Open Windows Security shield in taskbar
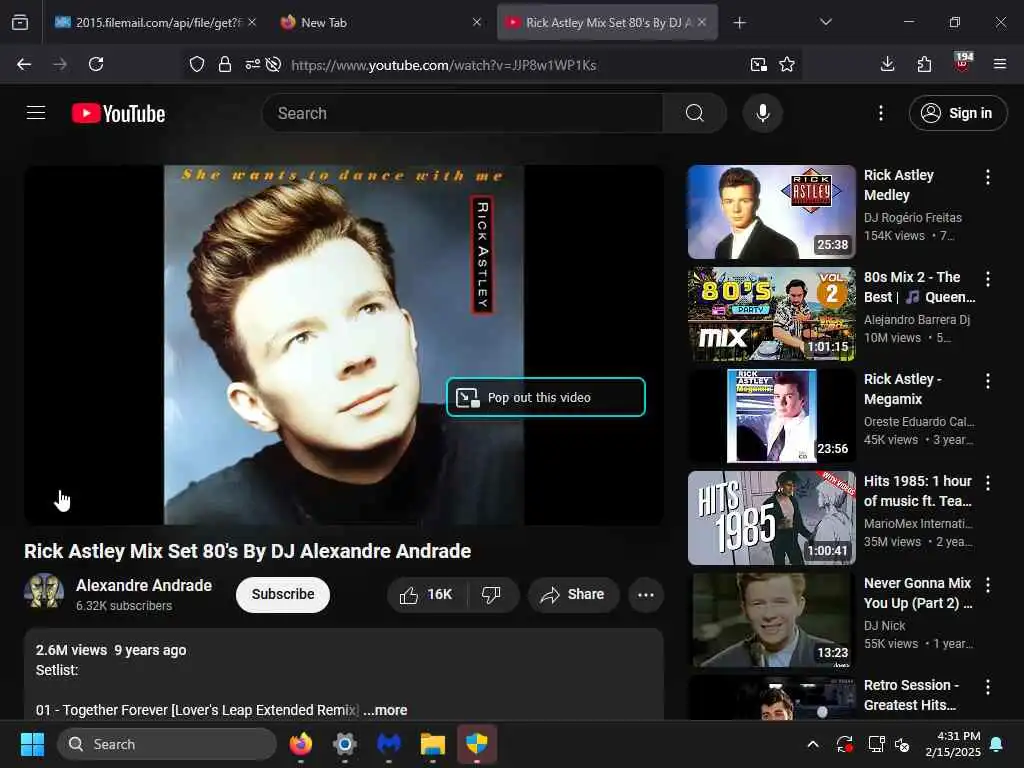This screenshot has height=768, width=1024. coord(477,744)
